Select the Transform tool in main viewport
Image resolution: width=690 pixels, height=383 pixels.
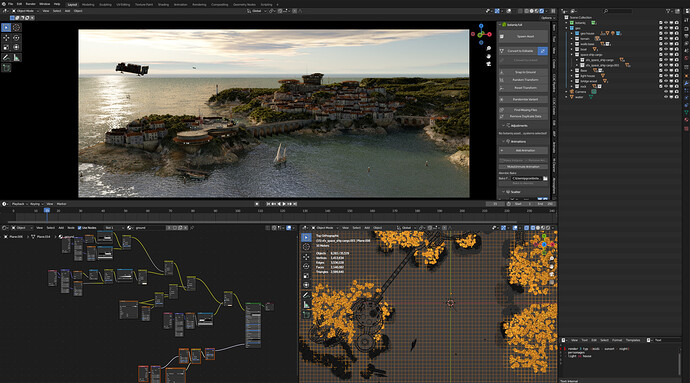click(x=17, y=47)
